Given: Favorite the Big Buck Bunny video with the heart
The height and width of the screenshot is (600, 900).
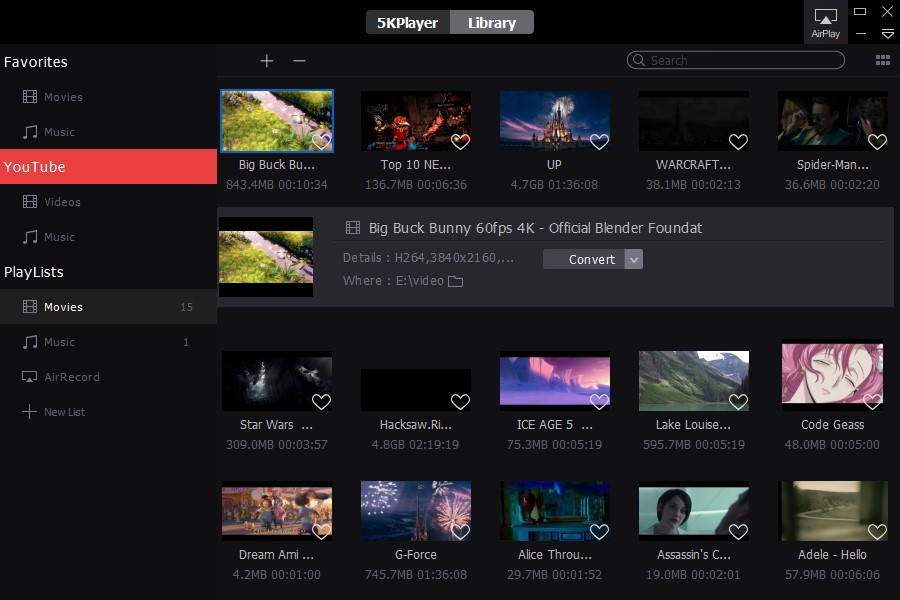Looking at the screenshot, I should tap(321, 142).
